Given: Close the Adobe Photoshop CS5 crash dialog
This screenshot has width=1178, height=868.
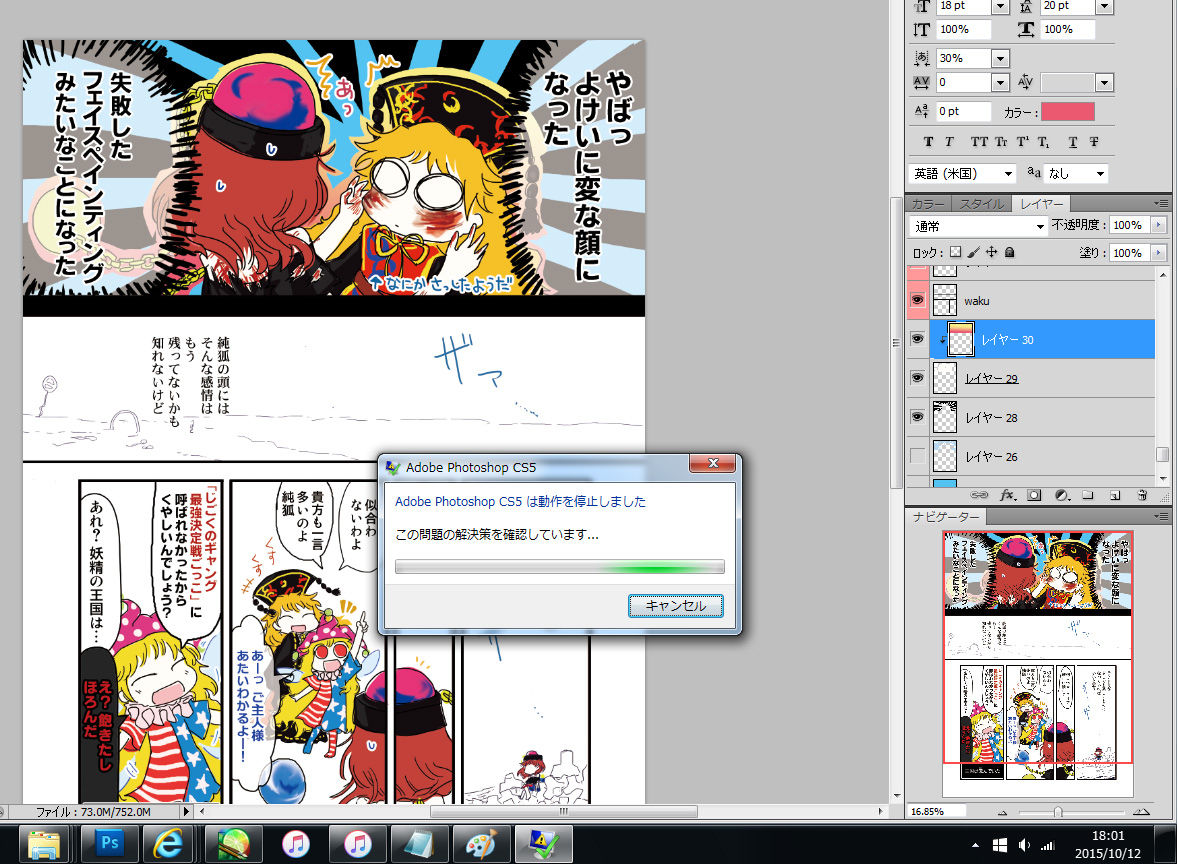Looking at the screenshot, I should 713,464.
